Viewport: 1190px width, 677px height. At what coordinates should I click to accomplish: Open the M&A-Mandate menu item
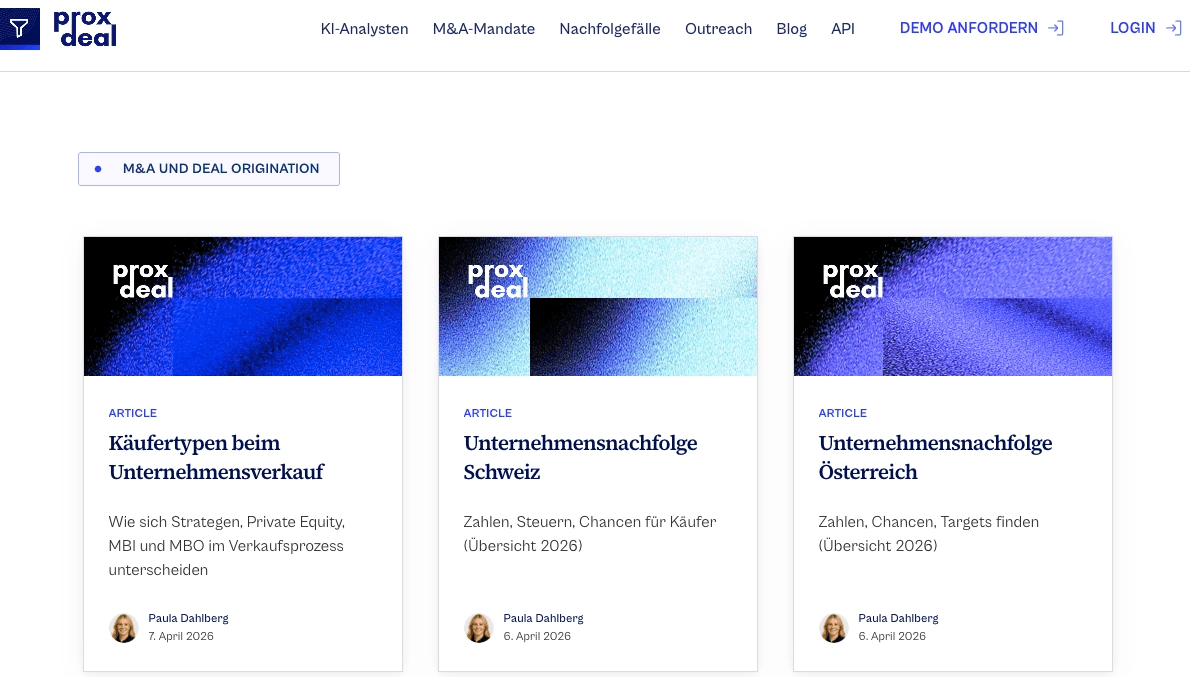[483, 29]
